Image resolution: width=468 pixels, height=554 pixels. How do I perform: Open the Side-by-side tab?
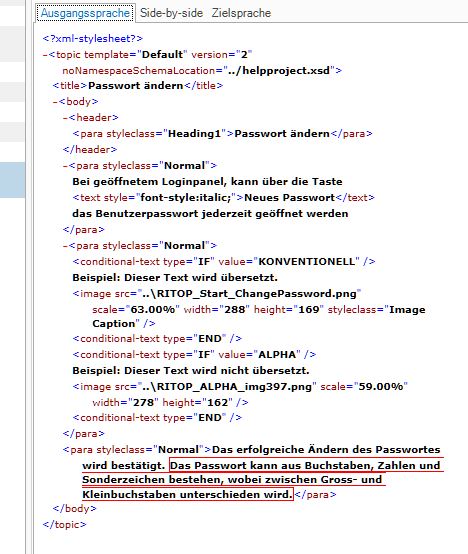point(171,13)
